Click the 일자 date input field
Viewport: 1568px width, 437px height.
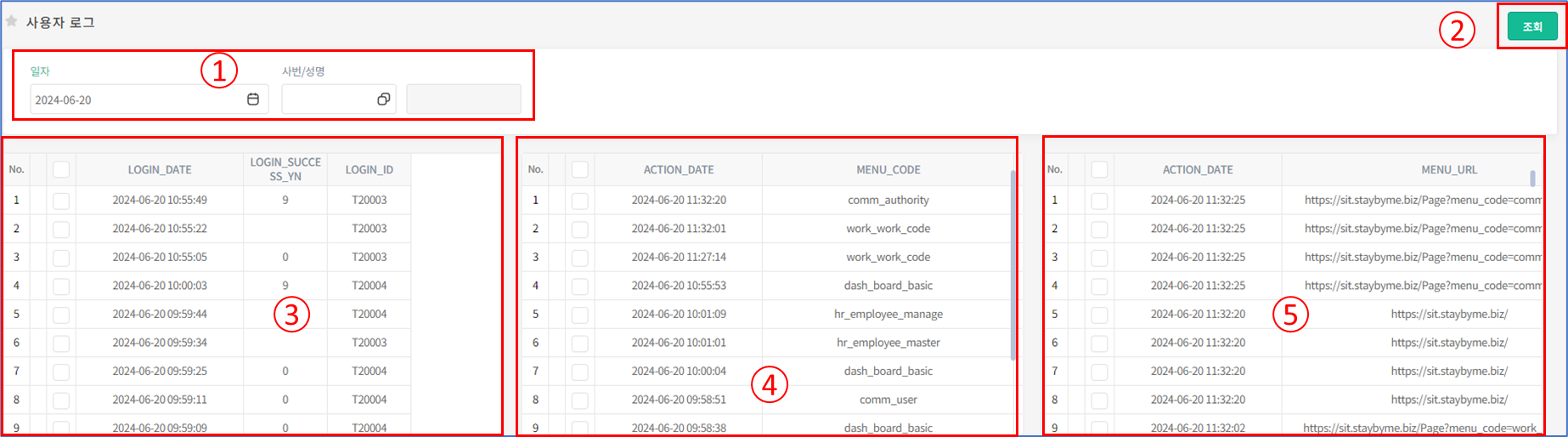pos(136,99)
